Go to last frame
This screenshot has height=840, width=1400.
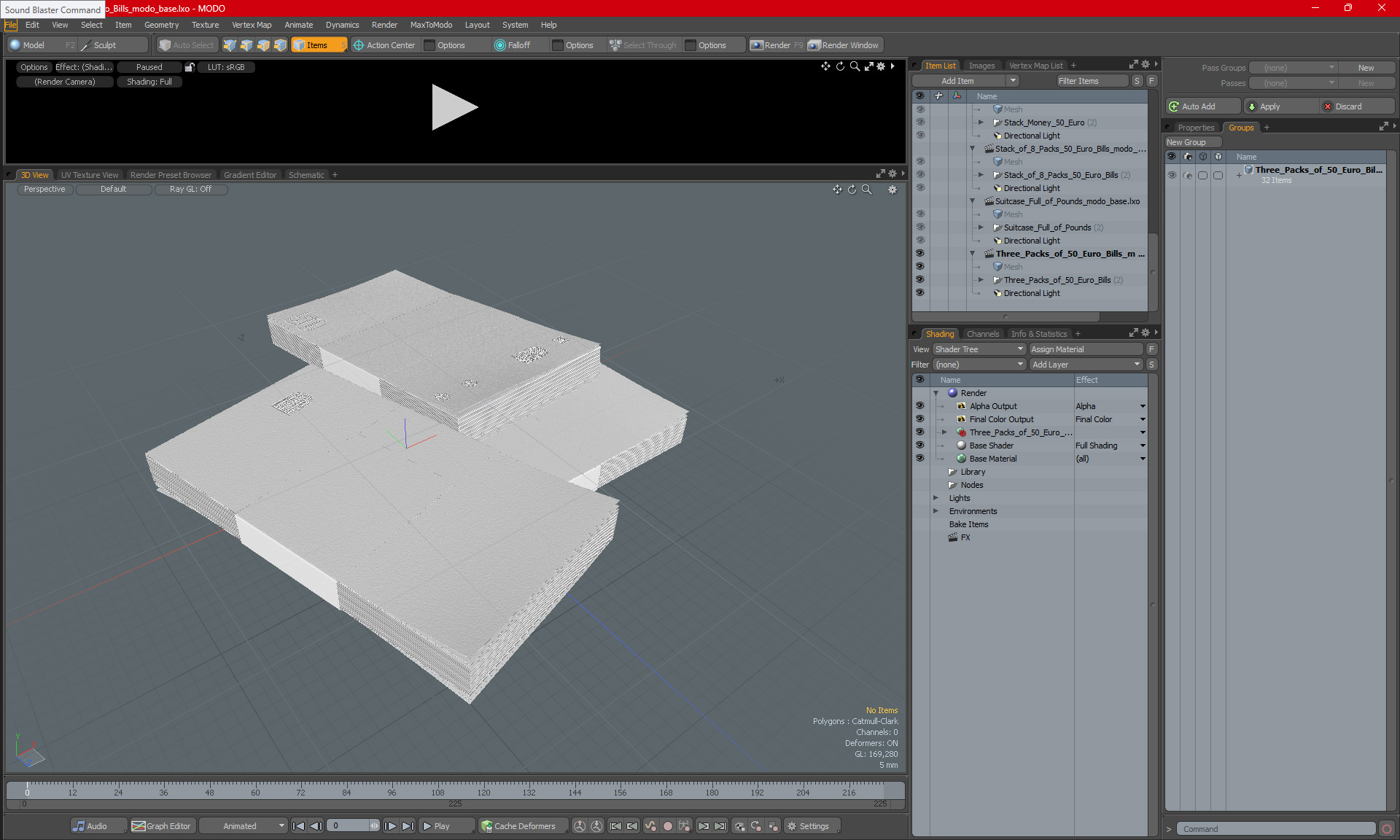point(408,826)
